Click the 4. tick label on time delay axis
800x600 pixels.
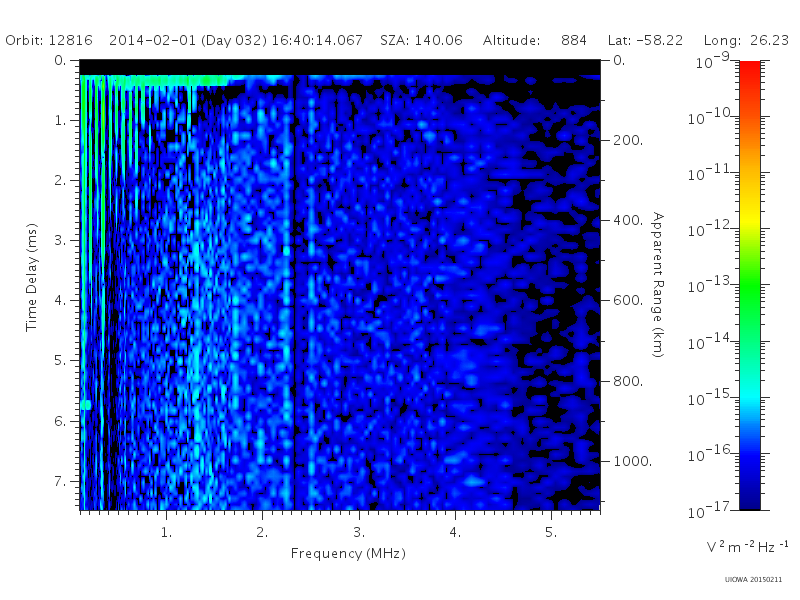point(60,301)
